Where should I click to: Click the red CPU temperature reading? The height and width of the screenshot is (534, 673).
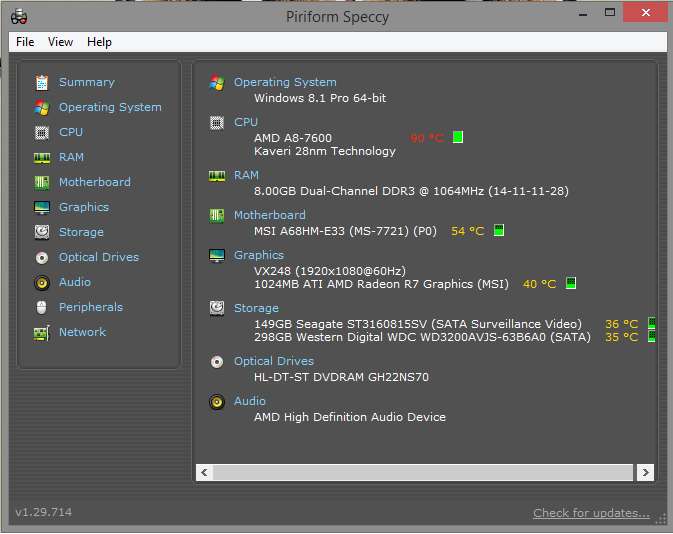427,138
